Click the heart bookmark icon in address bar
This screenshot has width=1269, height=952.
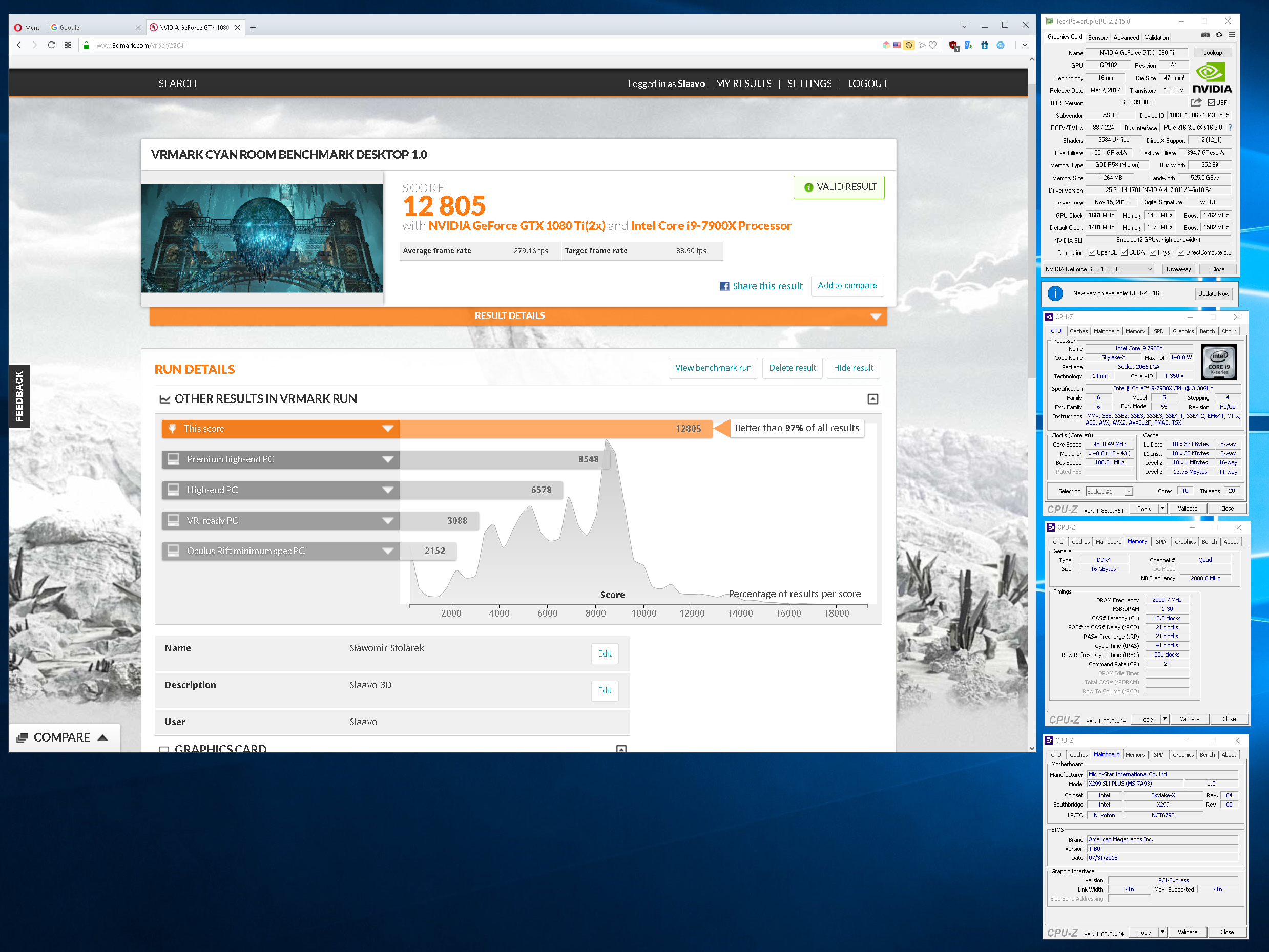[x=933, y=45]
